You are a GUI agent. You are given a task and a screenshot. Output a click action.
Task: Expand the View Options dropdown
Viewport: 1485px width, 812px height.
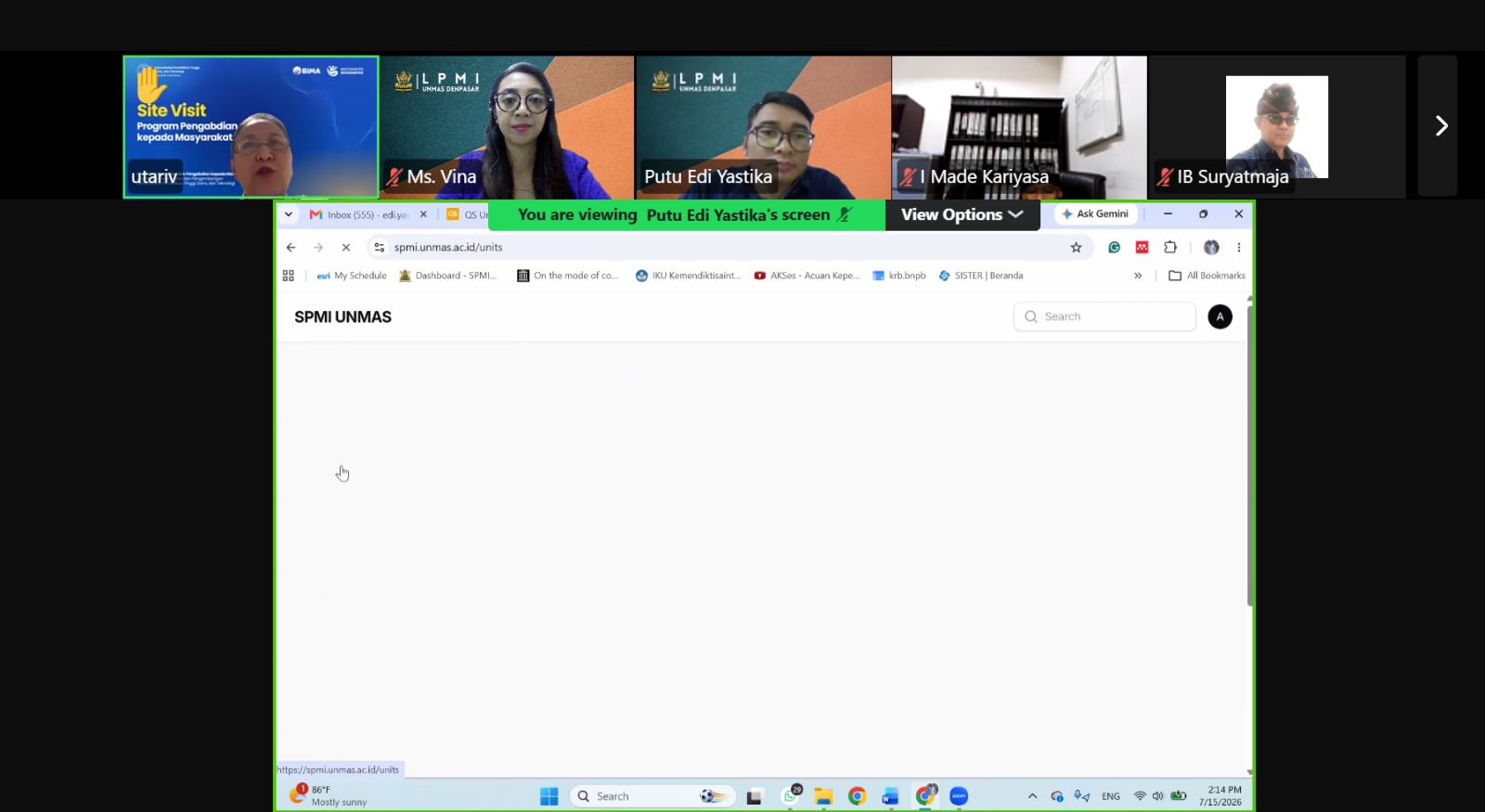pyautogui.click(x=962, y=214)
